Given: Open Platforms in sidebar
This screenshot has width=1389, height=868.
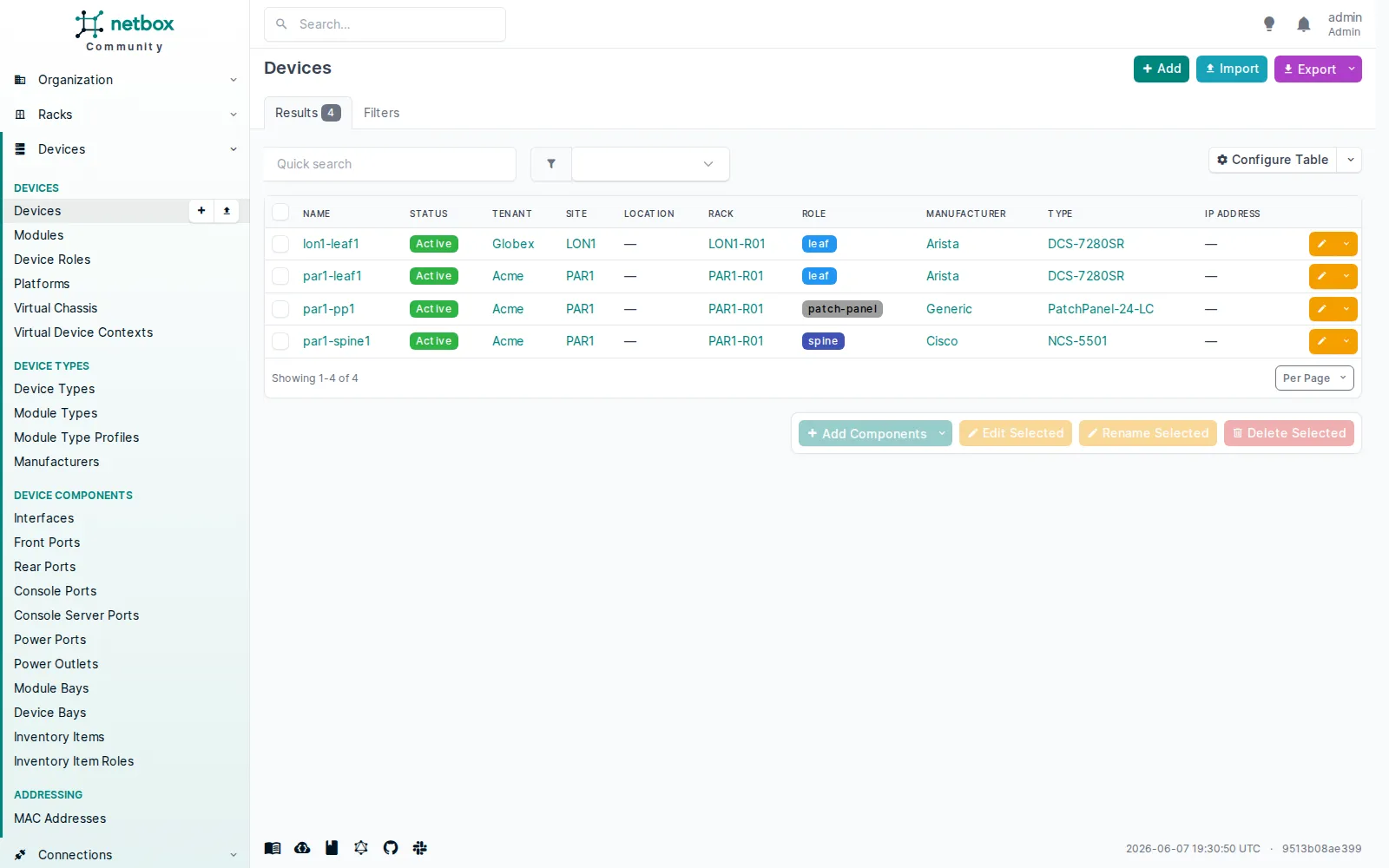Looking at the screenshot, I should (x=42, y=284).
